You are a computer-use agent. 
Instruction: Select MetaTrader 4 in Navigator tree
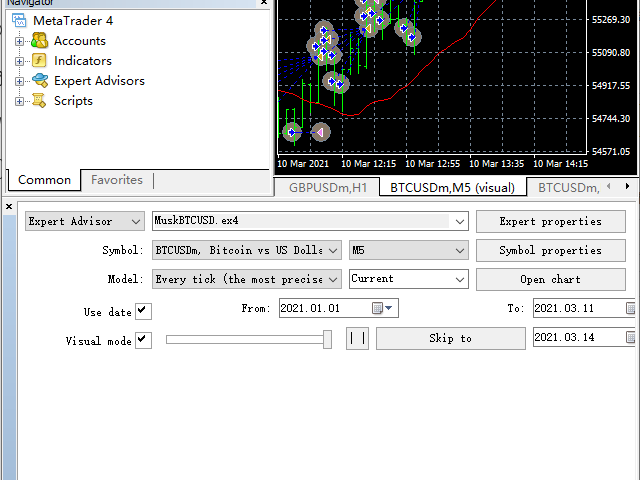(x=73, y=20)
